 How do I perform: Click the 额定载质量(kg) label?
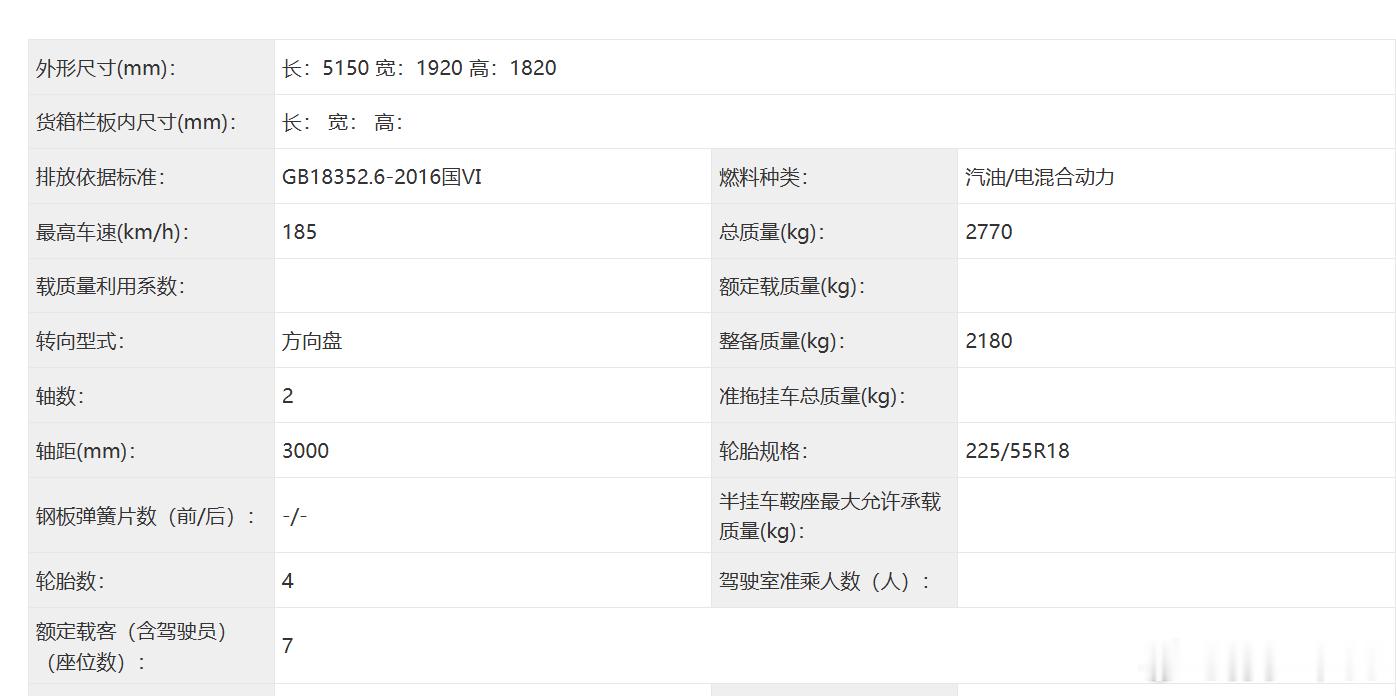(x=792, y=286)
